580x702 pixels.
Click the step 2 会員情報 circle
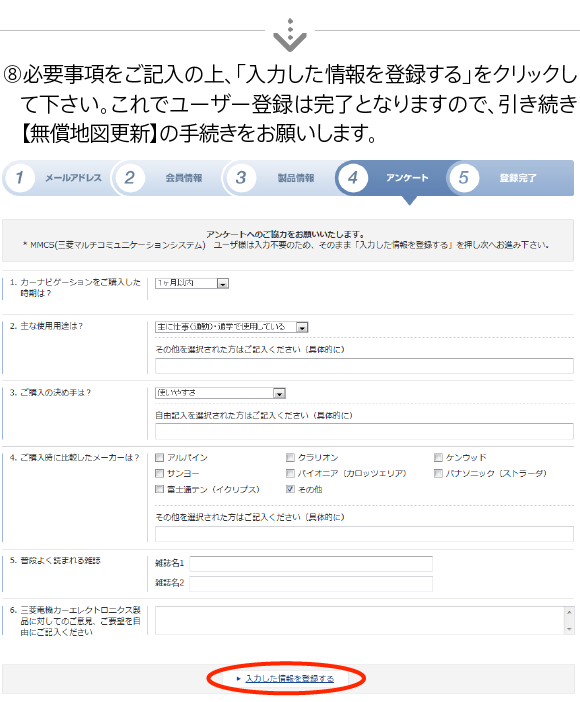click(130, 178)
